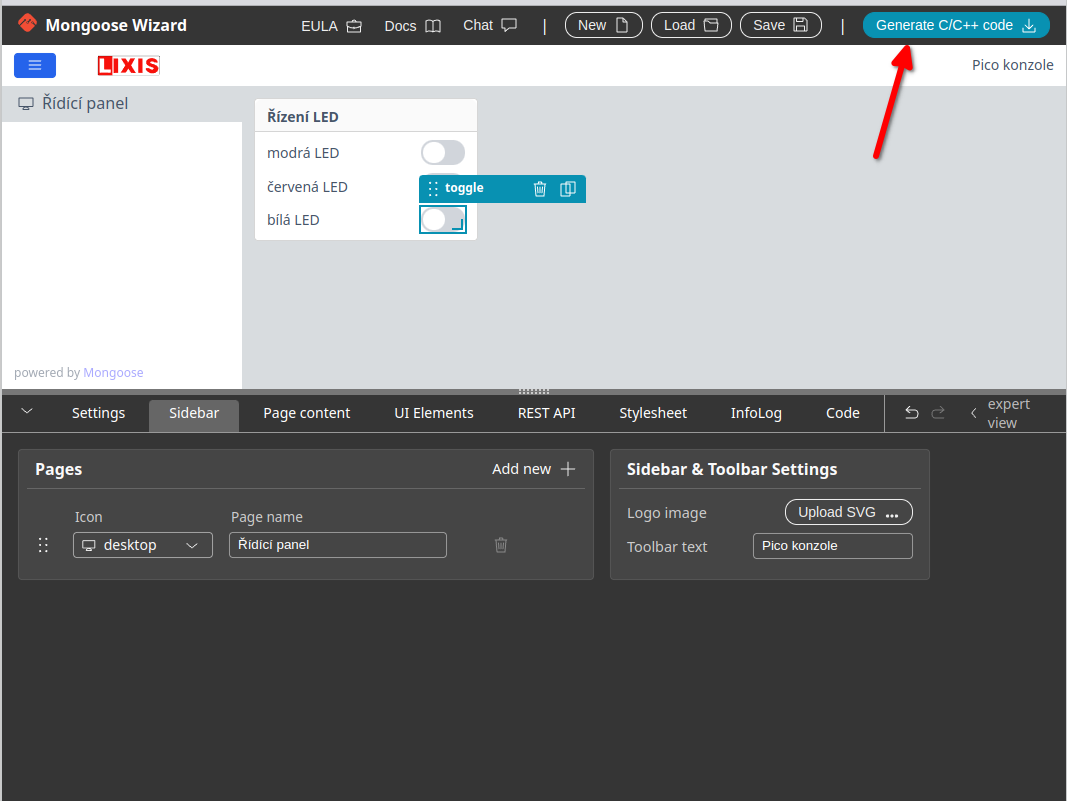Click the Mongoose Wizard logo icon
Image resolution: width=1067 pixels, height=801 pixels.
27,24
